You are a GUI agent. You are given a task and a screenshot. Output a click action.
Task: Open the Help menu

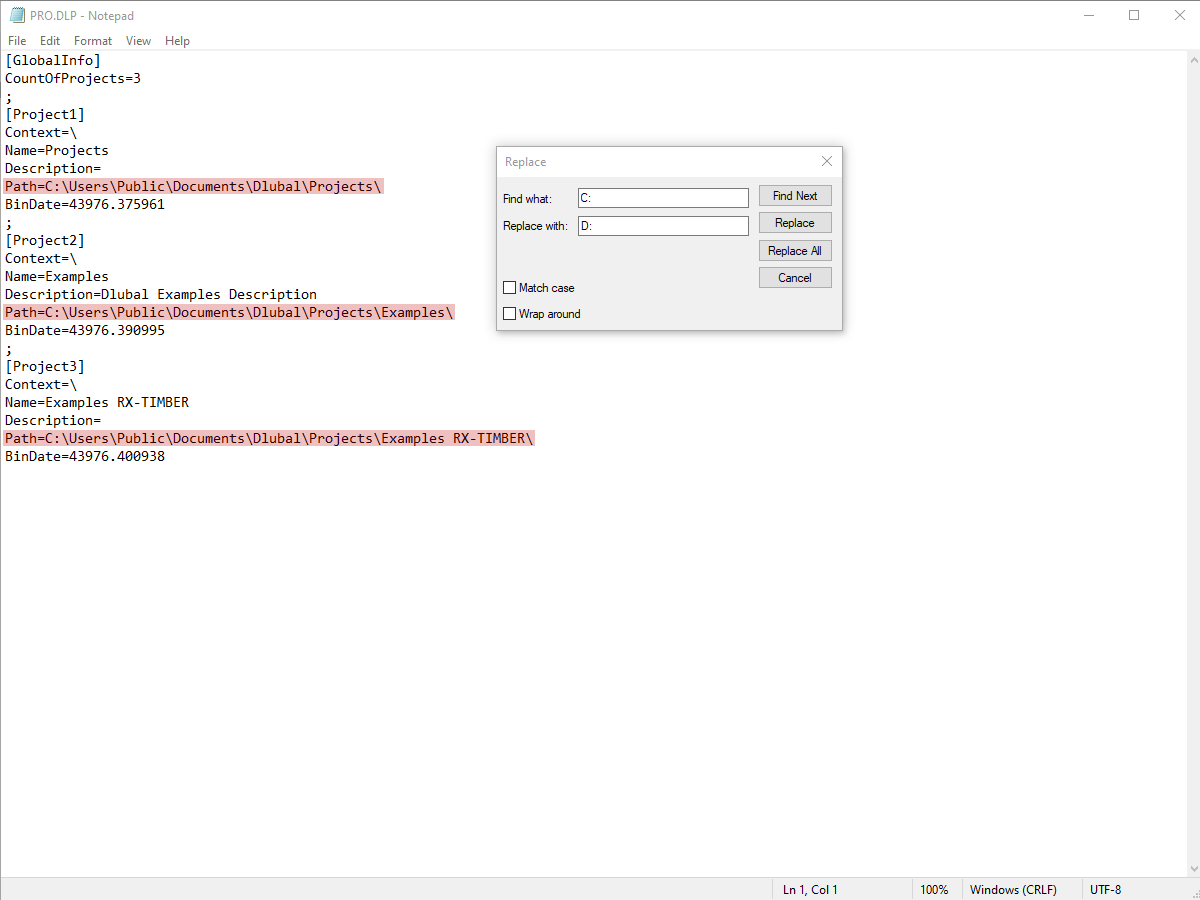point(177,41)
